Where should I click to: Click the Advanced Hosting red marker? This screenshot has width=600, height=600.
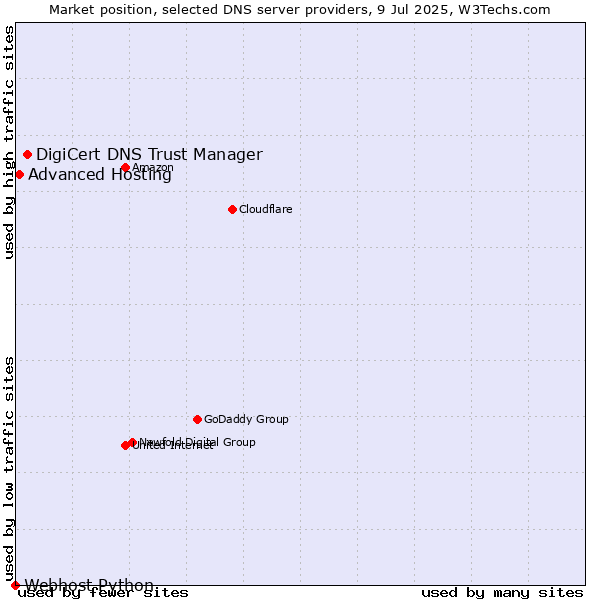(20, 175)
